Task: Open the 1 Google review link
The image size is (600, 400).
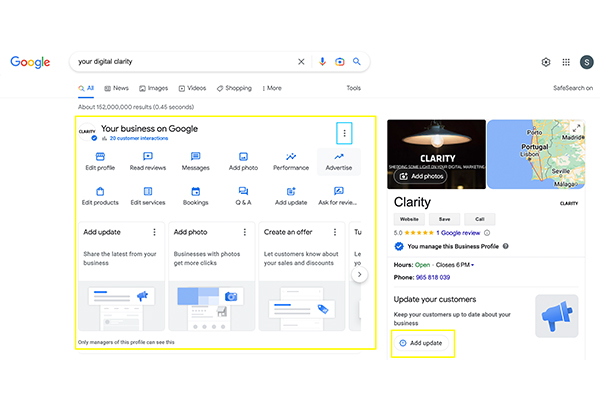Action: pyautogui.click(x=459, y=232)
